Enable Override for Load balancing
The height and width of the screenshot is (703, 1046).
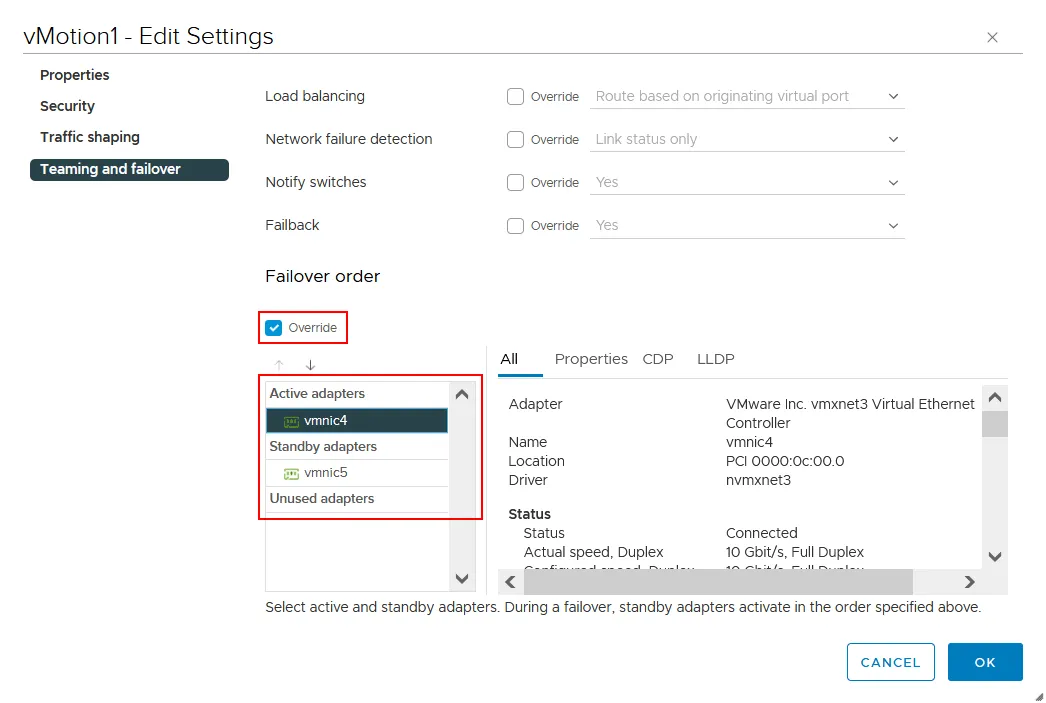pyautogui.click(x=515, y=96)
